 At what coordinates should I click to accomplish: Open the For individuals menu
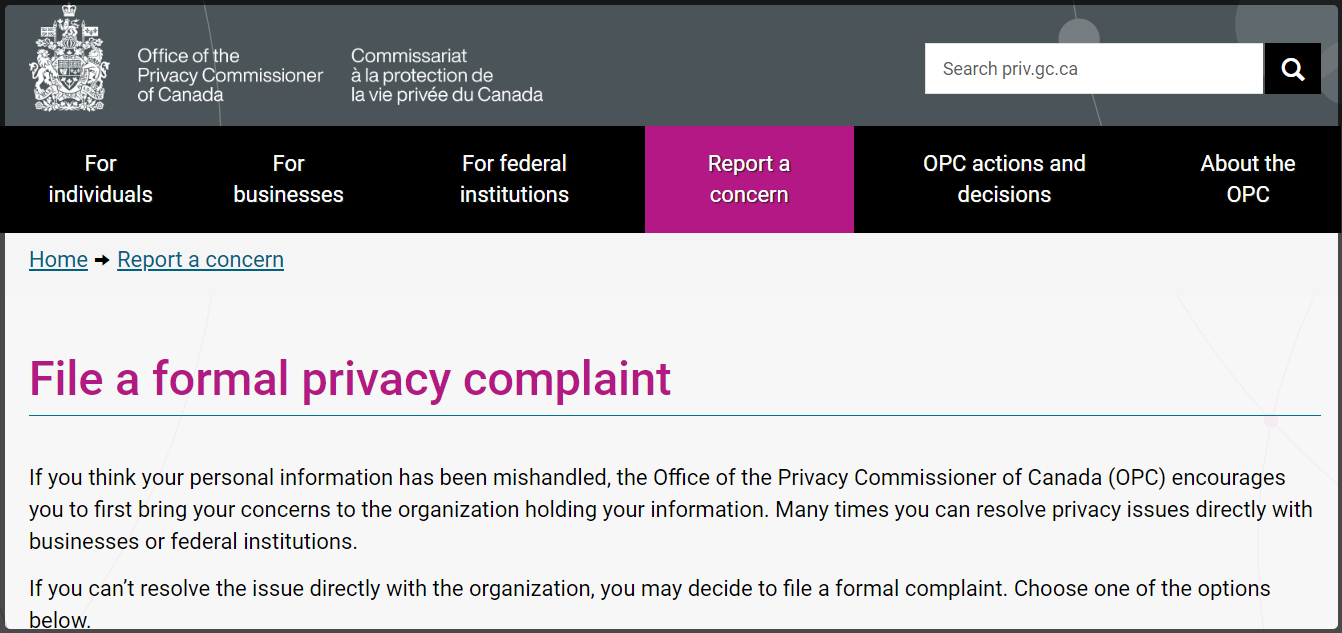pos(101,179)
